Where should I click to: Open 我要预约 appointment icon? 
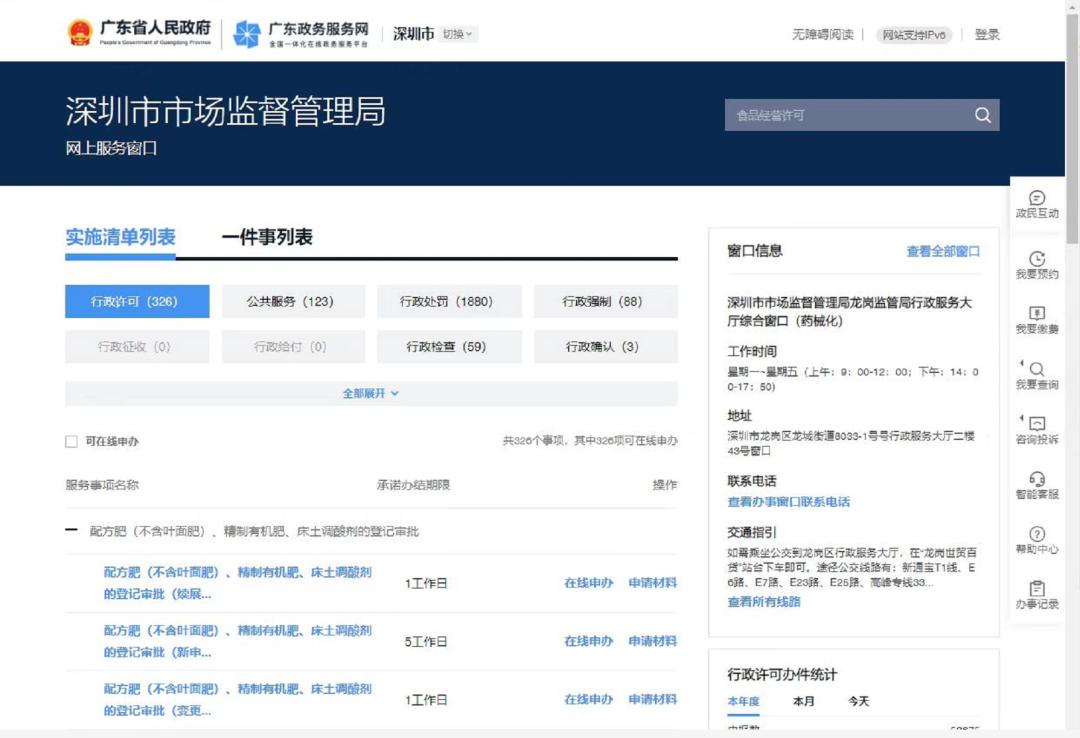1037,260
